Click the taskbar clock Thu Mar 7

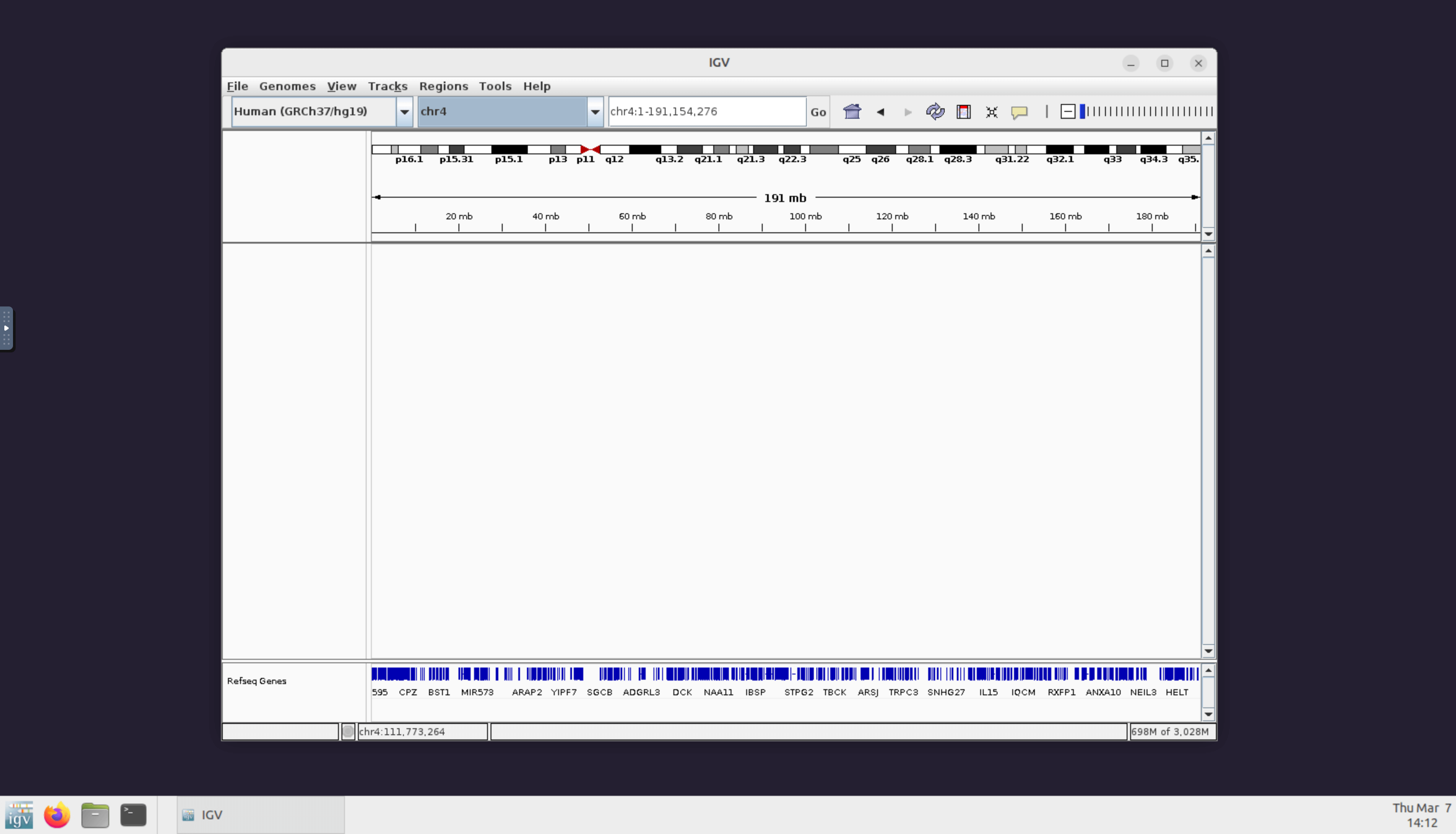click(1422, 815)
